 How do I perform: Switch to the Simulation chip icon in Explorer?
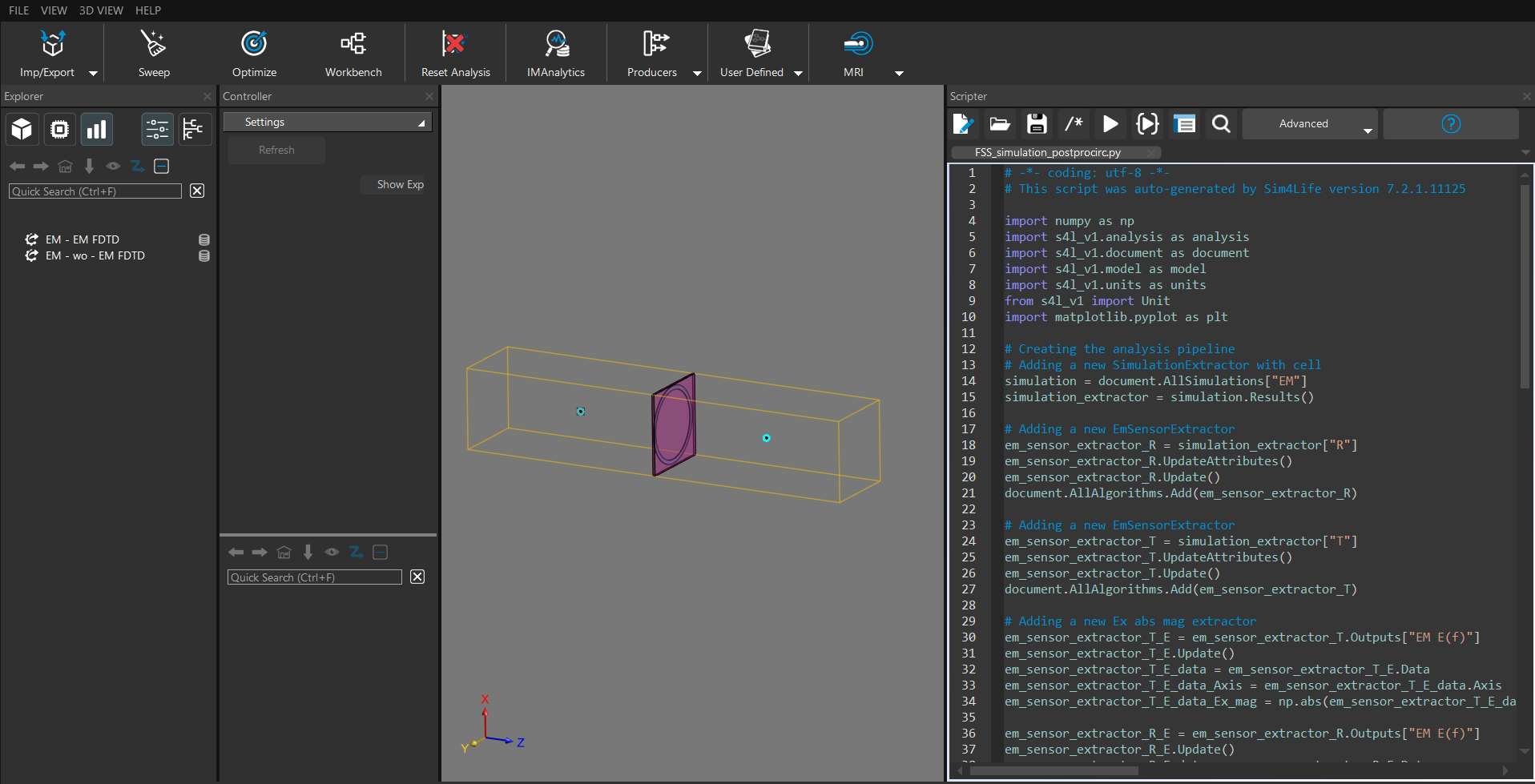click(x=59, y=129)
